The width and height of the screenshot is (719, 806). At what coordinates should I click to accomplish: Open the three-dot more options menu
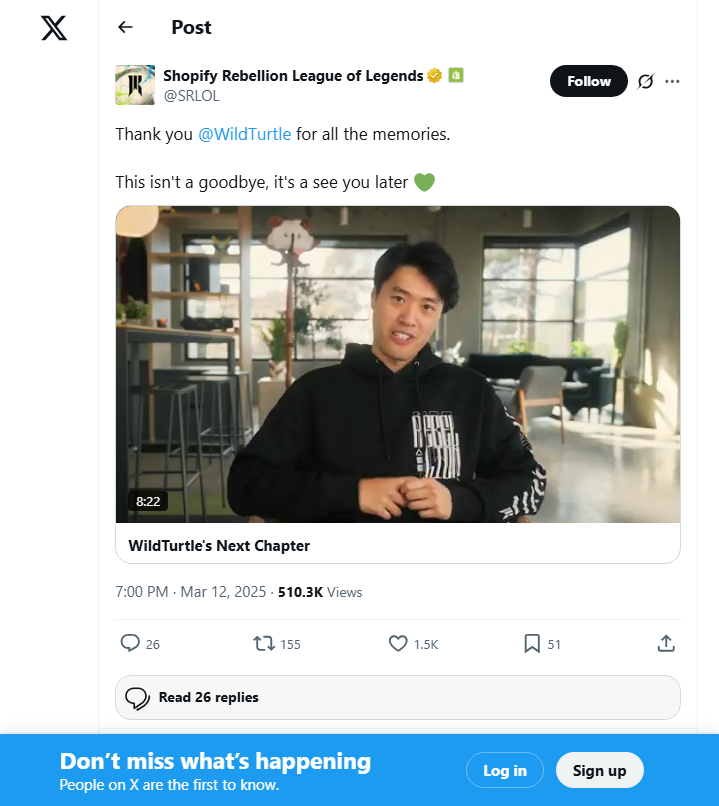pos(672,81)
